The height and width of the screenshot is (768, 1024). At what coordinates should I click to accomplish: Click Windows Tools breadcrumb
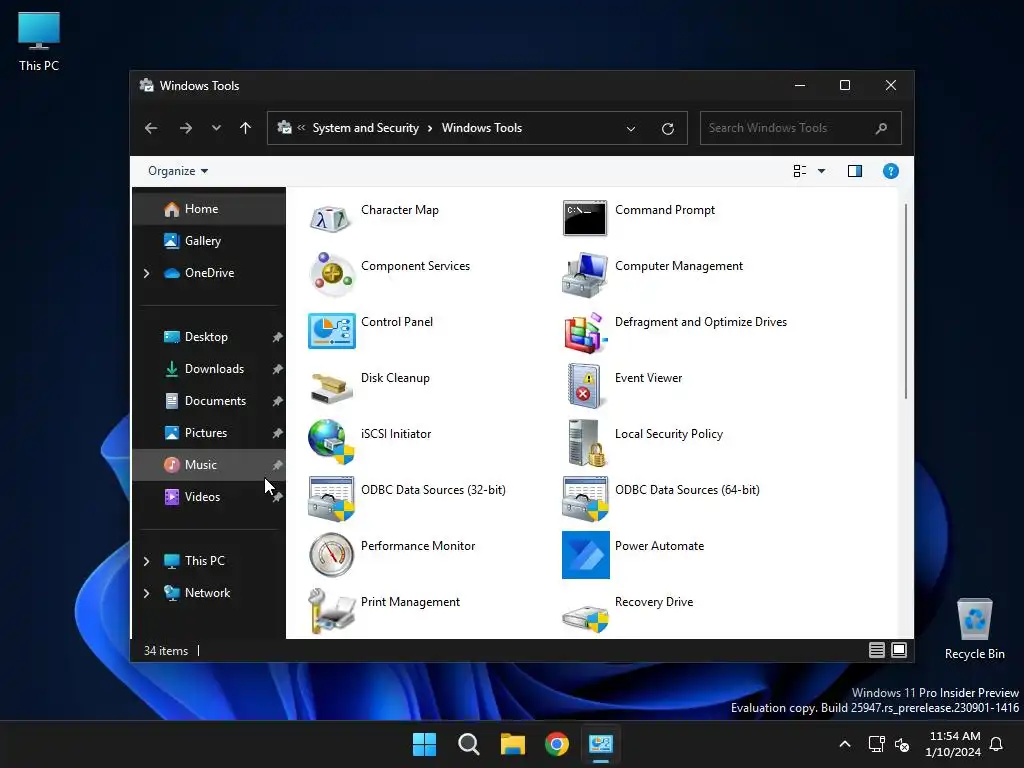pyautogui.click(x=482, y=128)
